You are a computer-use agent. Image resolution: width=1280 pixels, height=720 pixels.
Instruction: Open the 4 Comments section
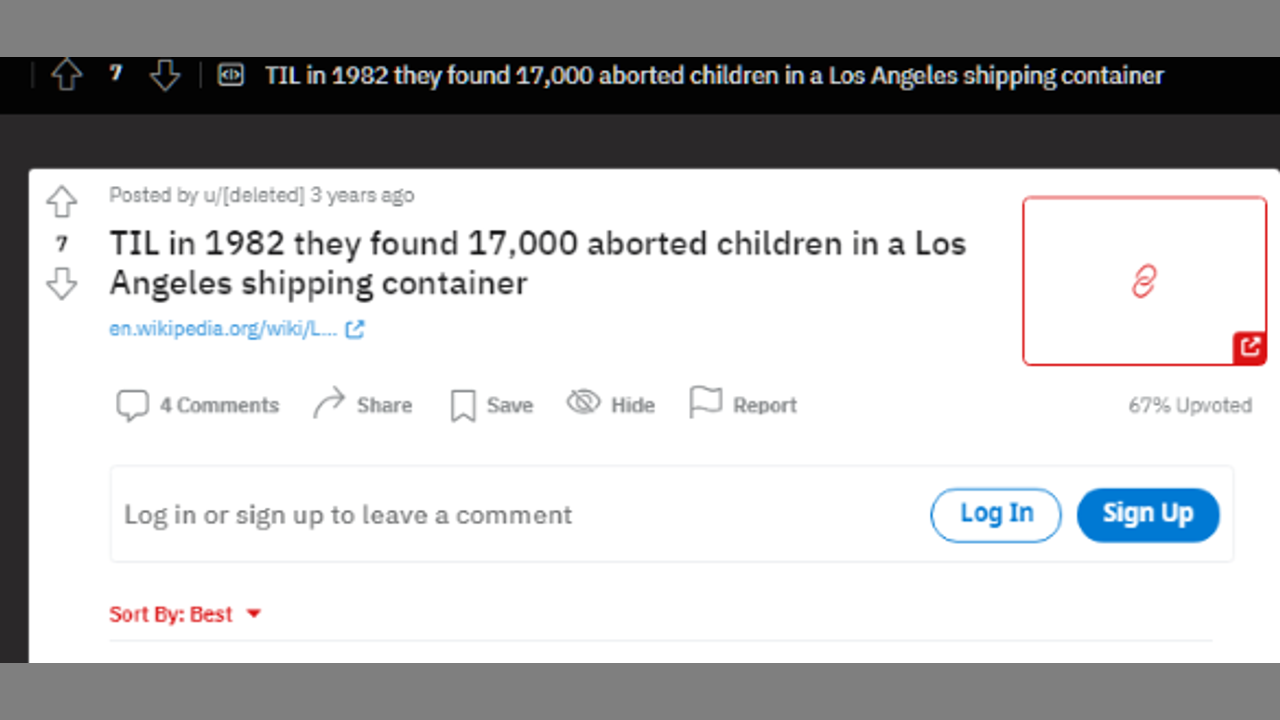pyautogui.click(x=198, y=405)
